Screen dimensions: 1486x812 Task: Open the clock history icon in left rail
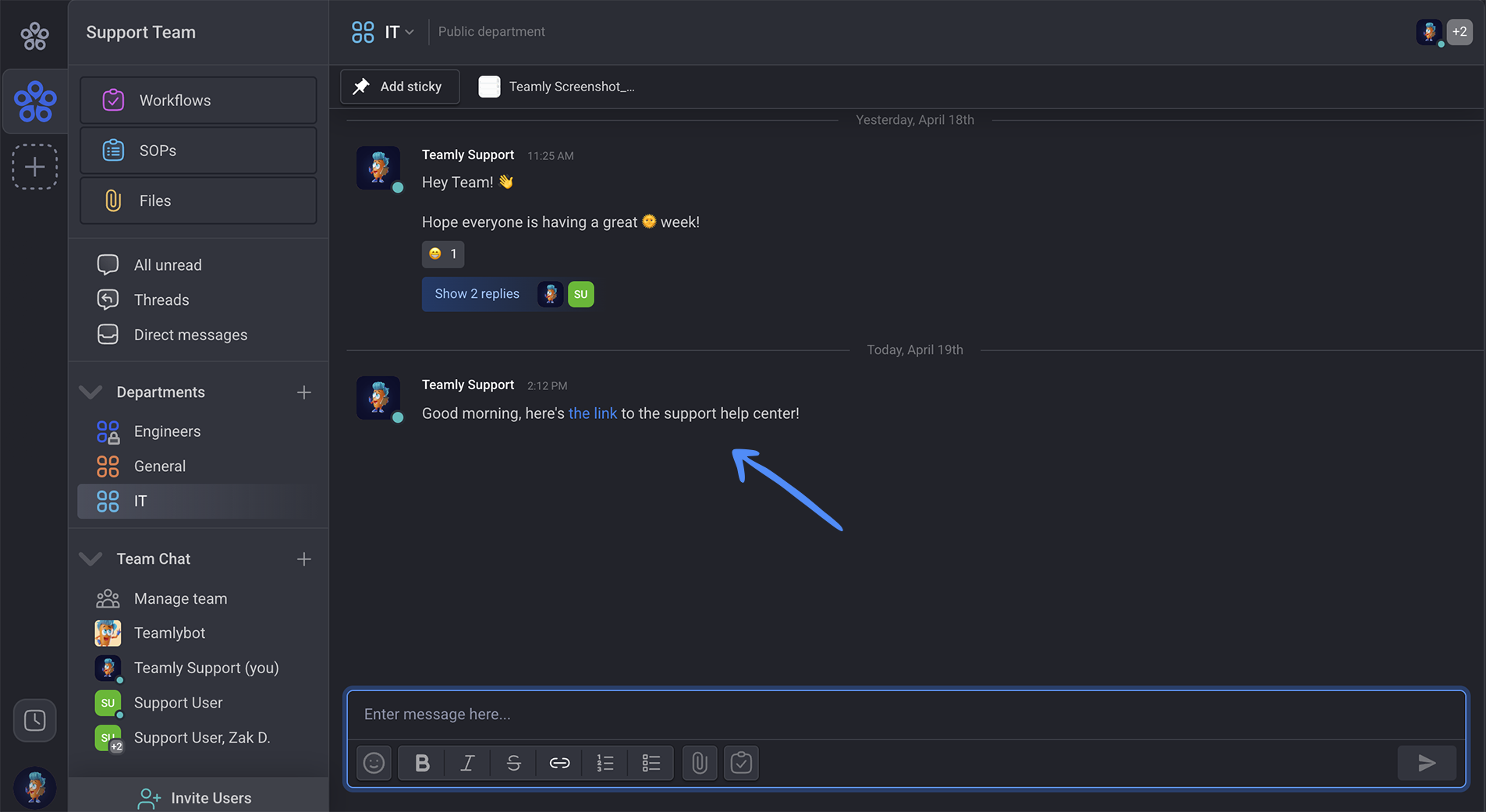[x=34, y=720]
